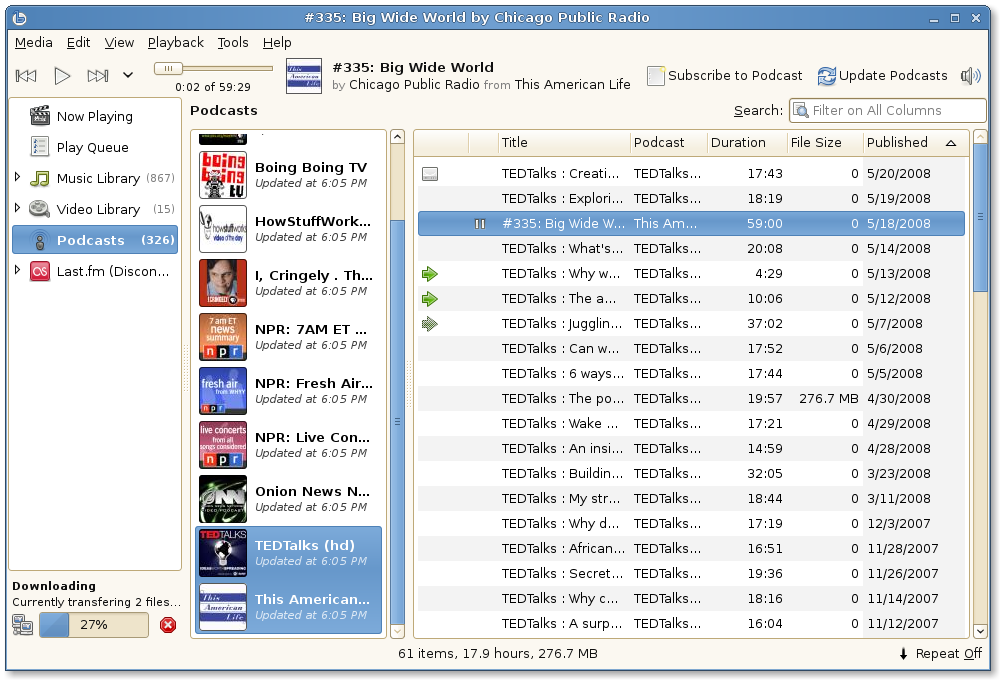
Task: Click the Update Podcasts label
Action: [893, 75]
